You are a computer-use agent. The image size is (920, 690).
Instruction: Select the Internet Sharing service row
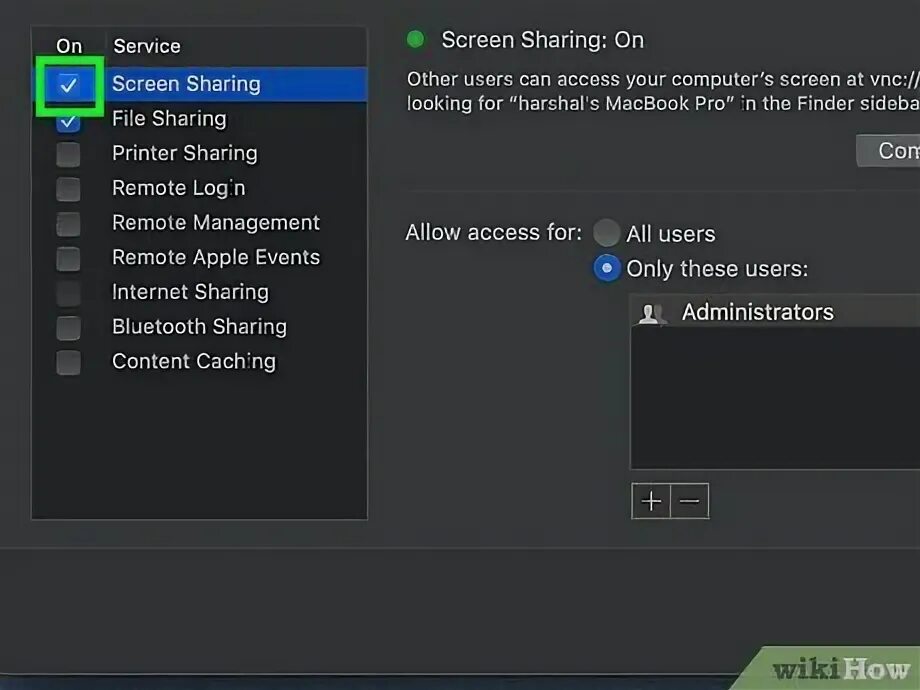(190, 292)
